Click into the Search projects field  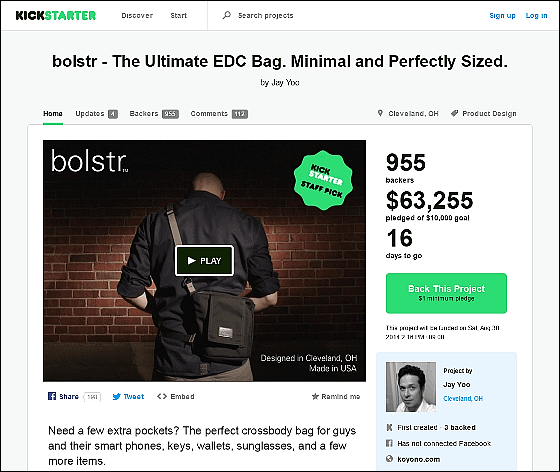pos(266,16)
